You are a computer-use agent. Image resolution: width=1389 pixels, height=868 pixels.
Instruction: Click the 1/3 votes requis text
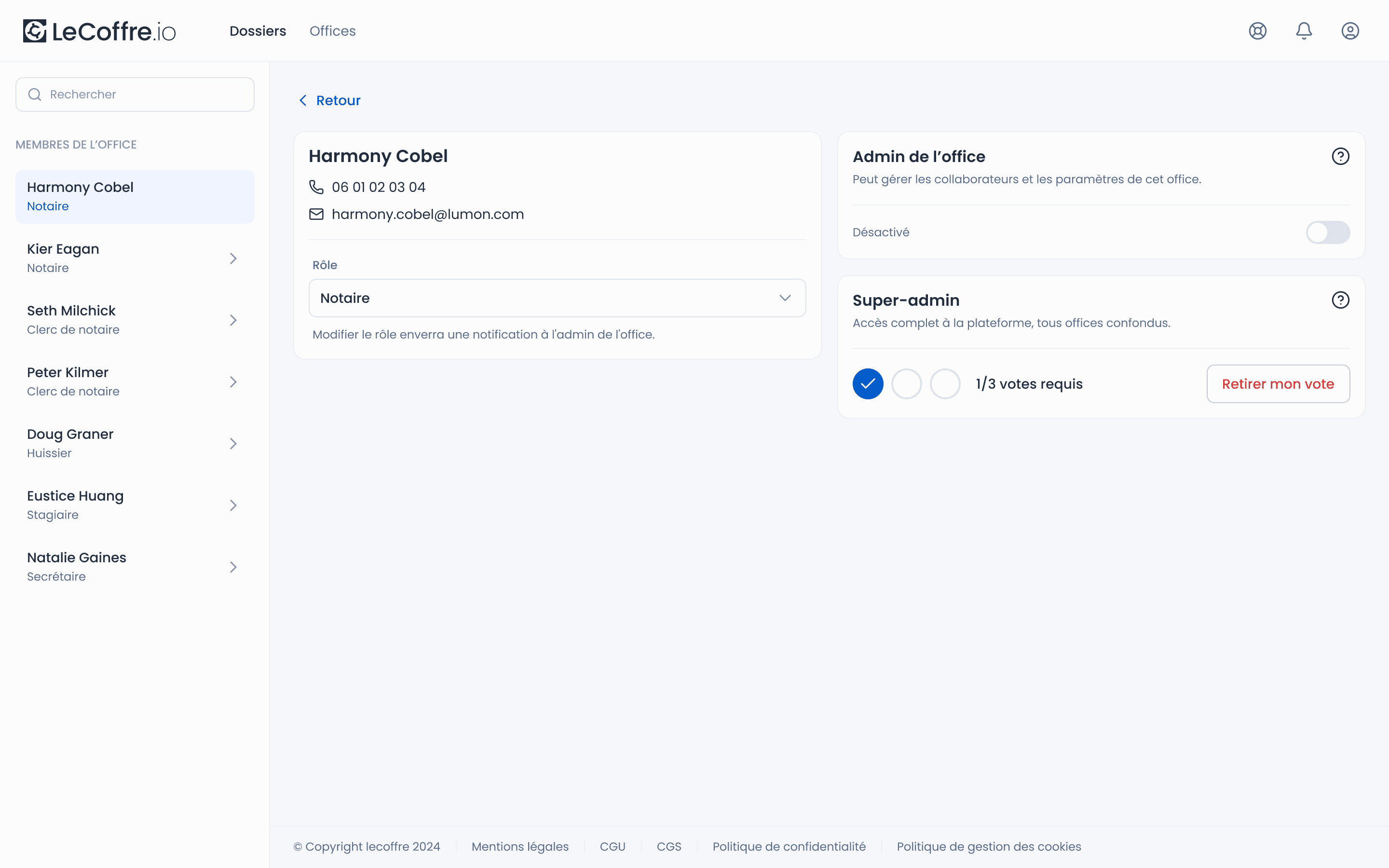(1029, 383)
